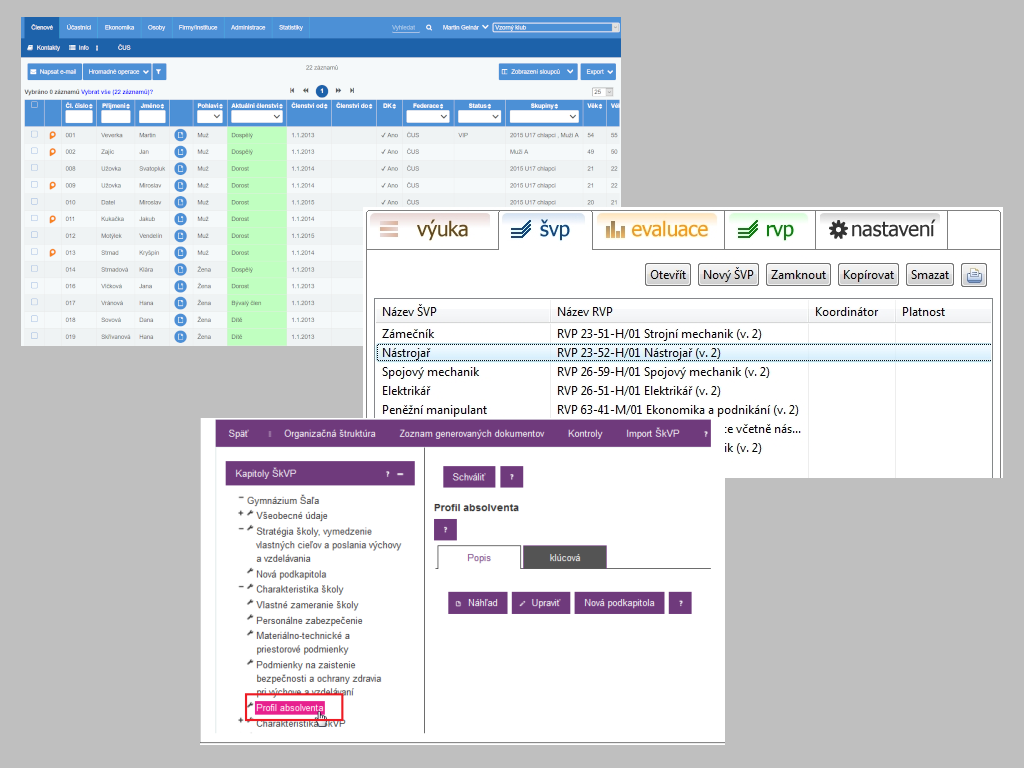Go to next page arrow in pagination
The image size is (1024, 768).
pos(338,91)
